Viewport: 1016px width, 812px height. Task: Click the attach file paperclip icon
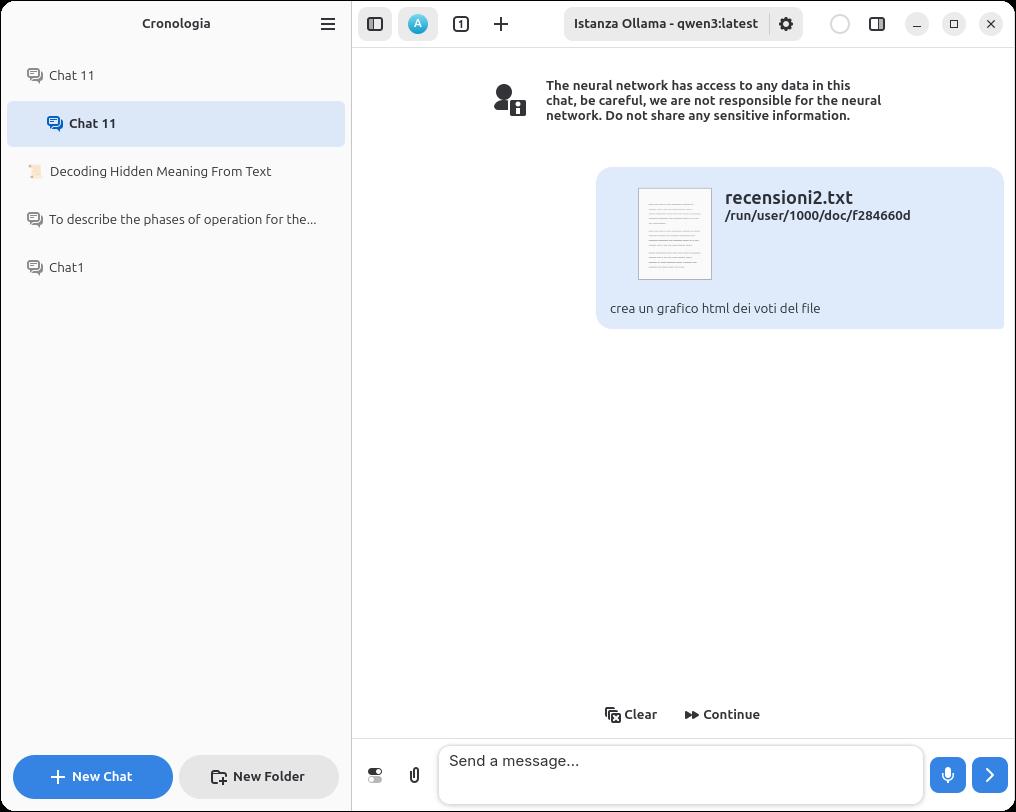(415, 775)
